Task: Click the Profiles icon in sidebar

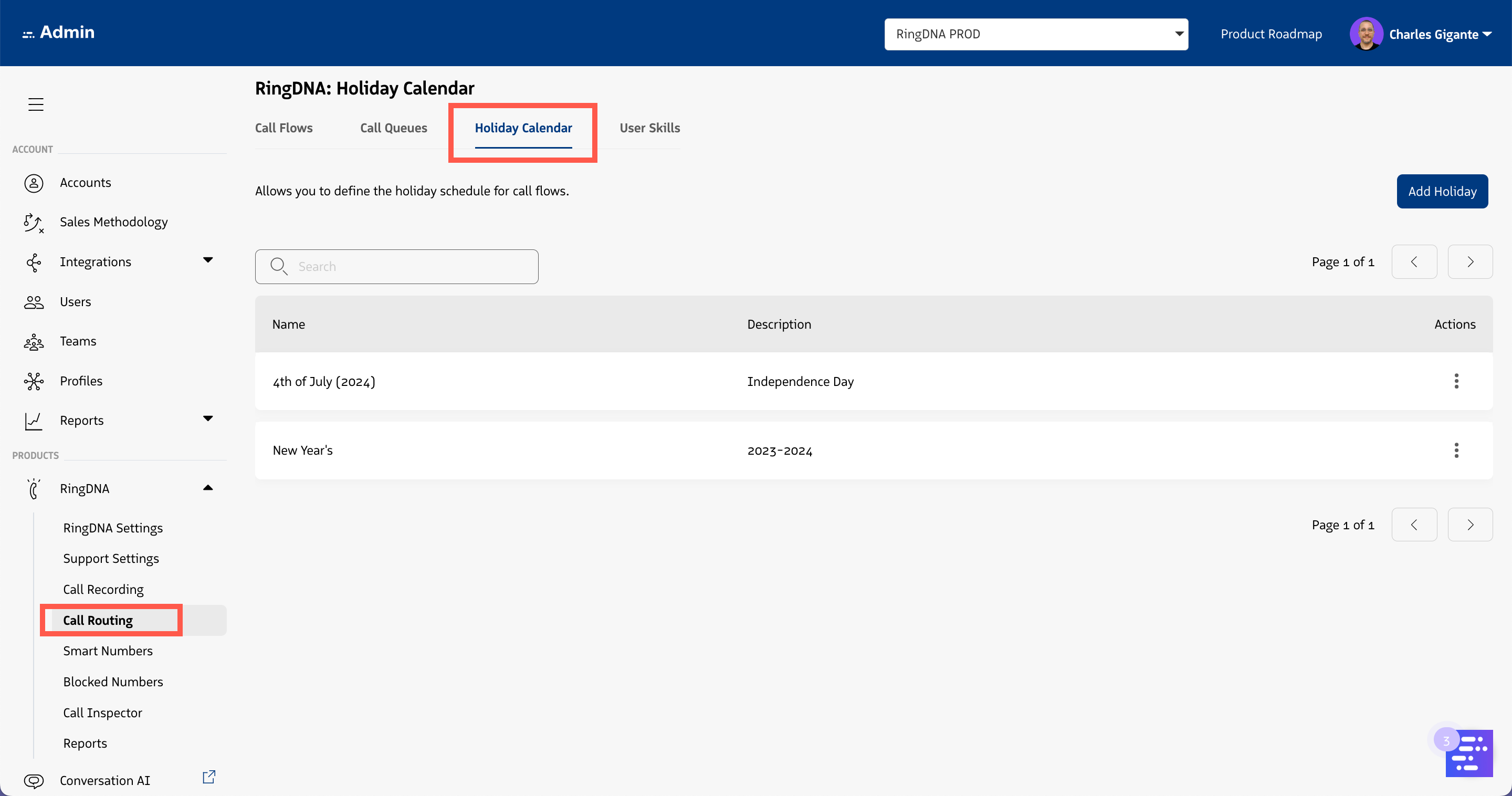Action: click(x=34, y=382)
